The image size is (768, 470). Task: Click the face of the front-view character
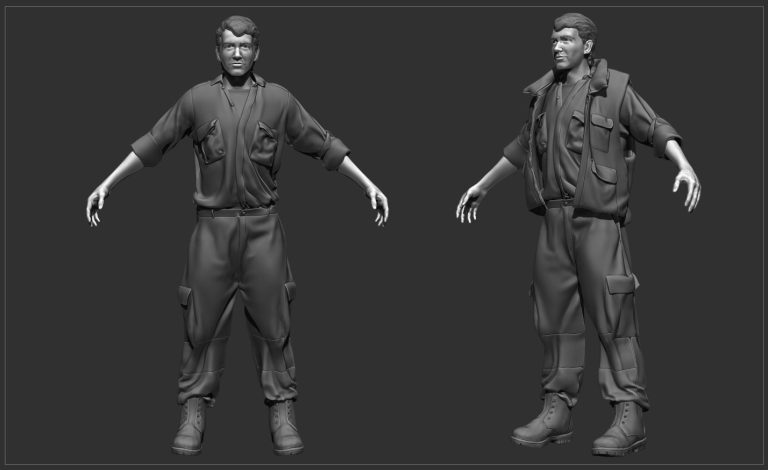coord(238,54)
